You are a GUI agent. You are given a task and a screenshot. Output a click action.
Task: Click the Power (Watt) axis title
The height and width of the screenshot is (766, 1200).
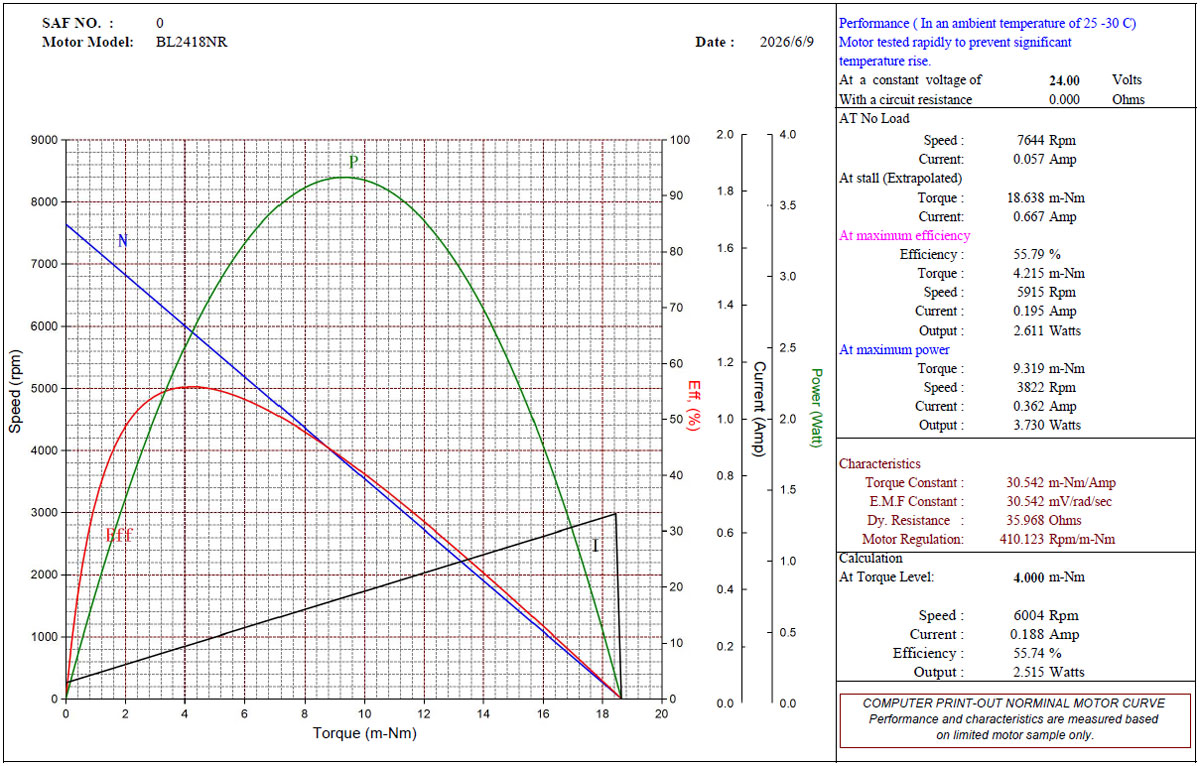click(816, 408)
